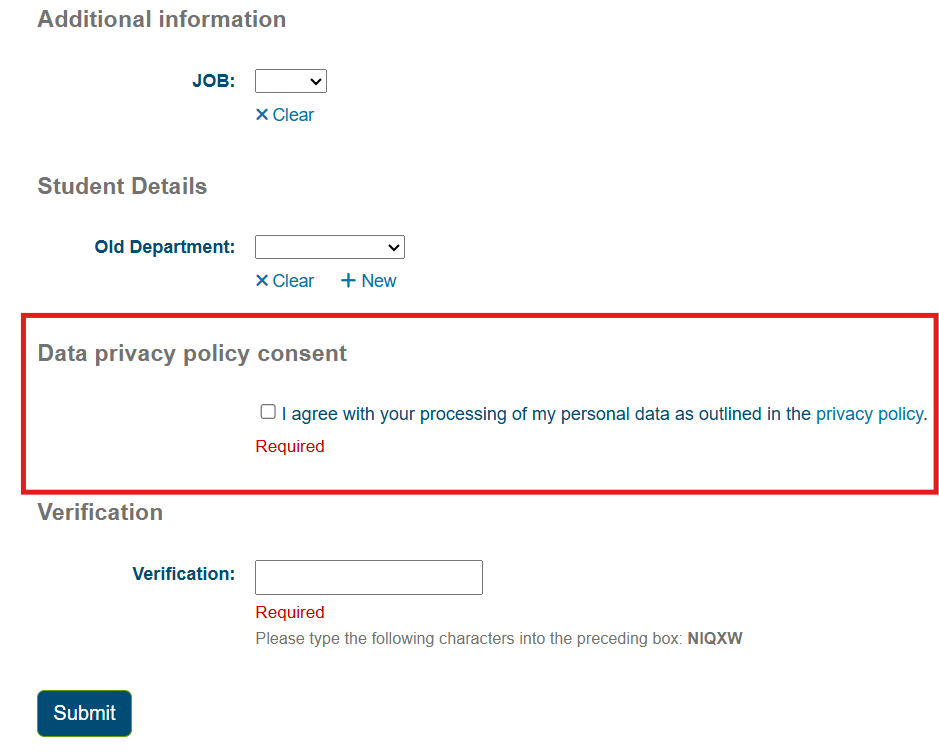
Task: Click the NIQXW verification code text
Action: tap(715, 638)
